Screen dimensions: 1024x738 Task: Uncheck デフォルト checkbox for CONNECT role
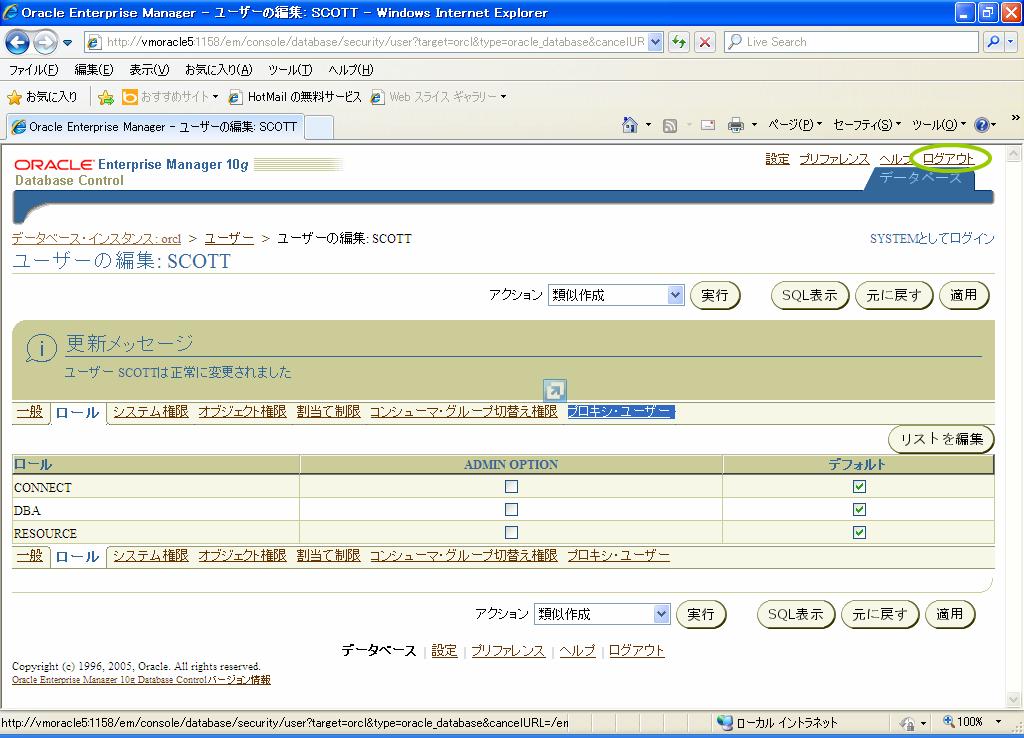point(859,487)
